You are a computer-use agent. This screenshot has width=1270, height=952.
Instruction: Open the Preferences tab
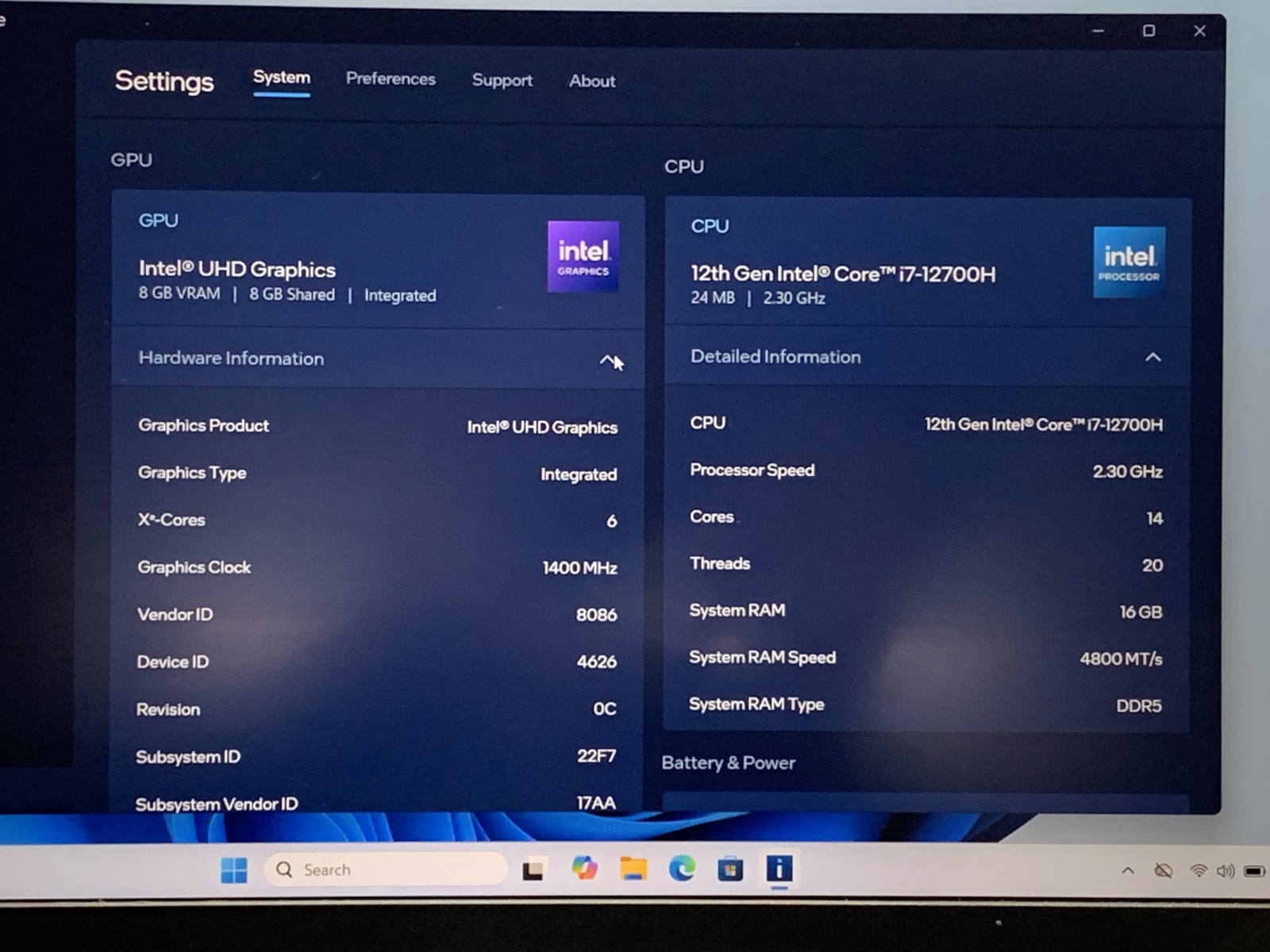(x=391, y=79)
